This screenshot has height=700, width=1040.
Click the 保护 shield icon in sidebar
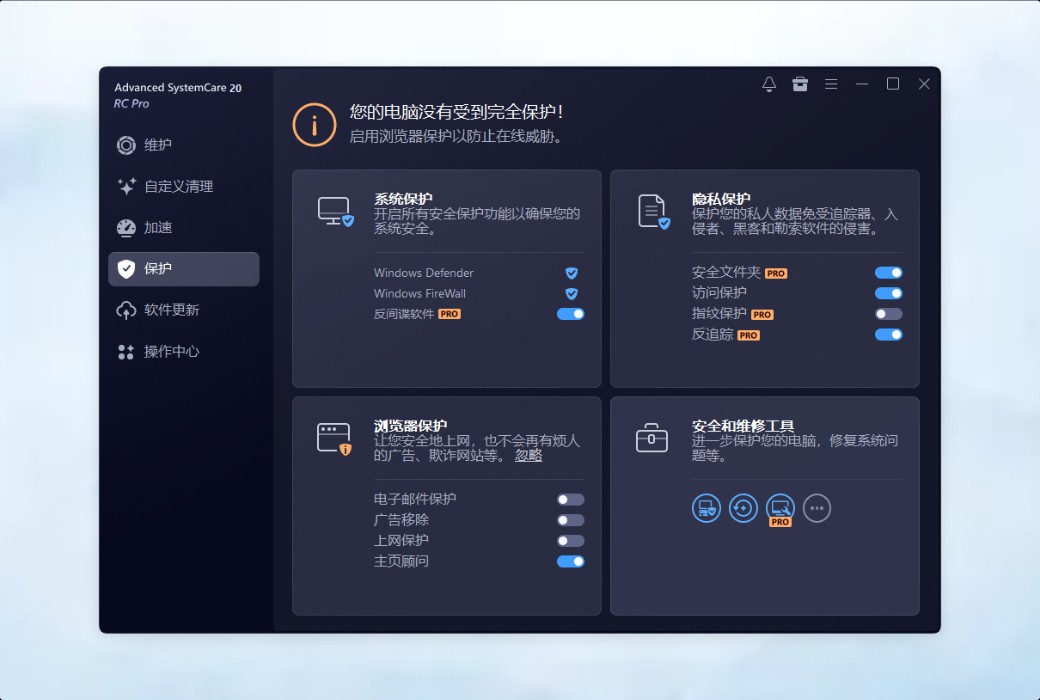coord(126,269)
